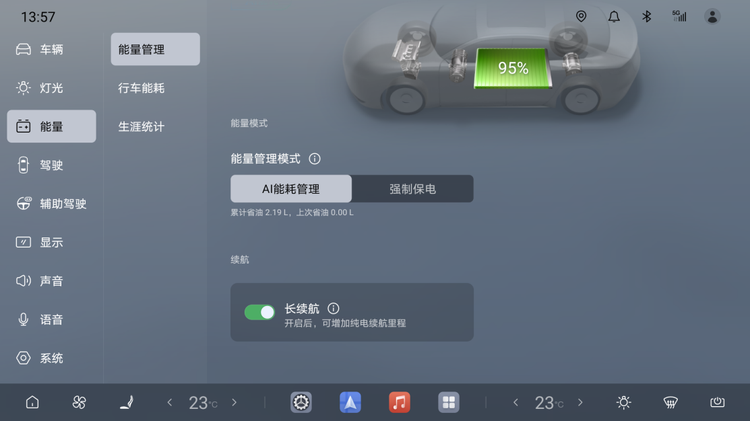Open the user profile avatar

712,17
